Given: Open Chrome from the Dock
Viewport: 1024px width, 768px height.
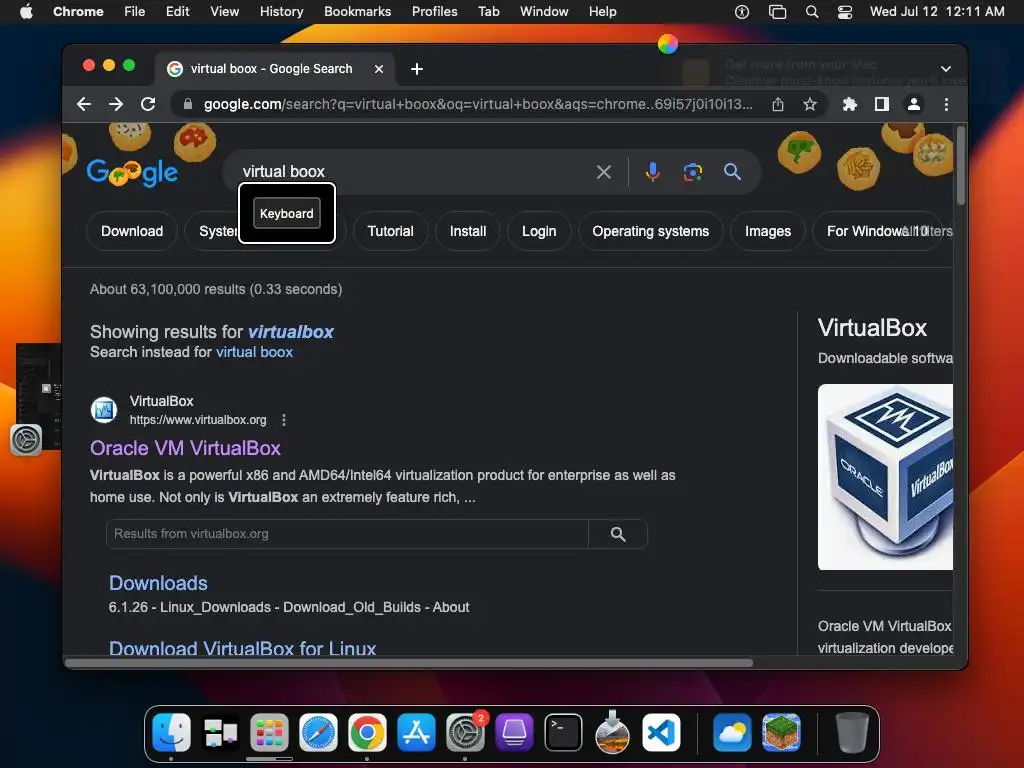Looking at the screenshot, I should (x=367, y=732).
